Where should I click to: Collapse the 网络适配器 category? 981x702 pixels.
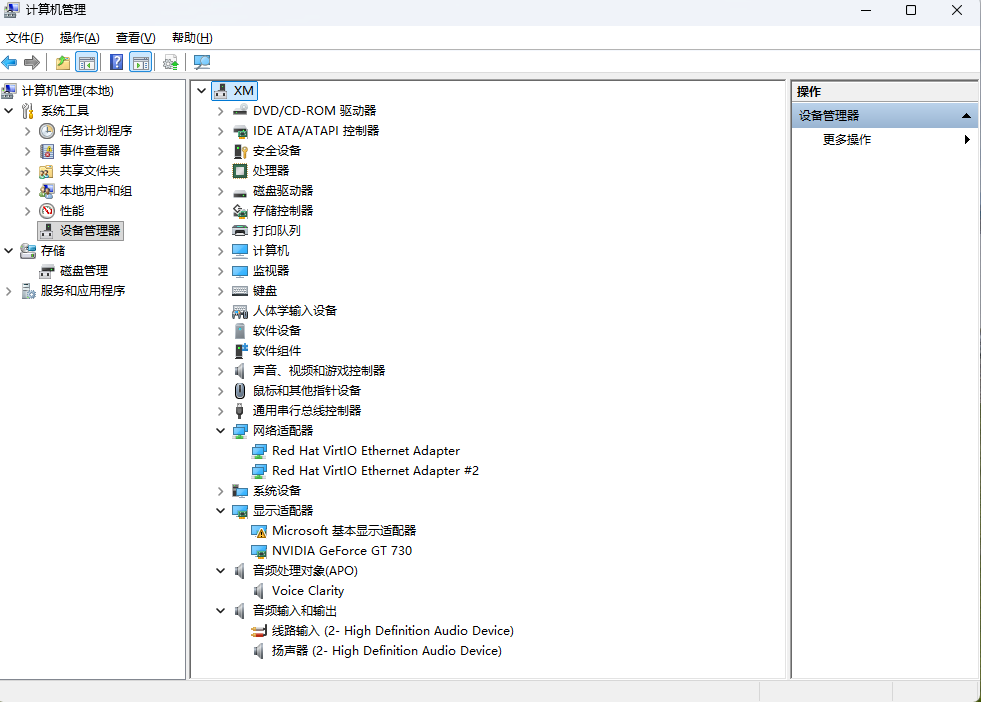(x=222, y=430)
